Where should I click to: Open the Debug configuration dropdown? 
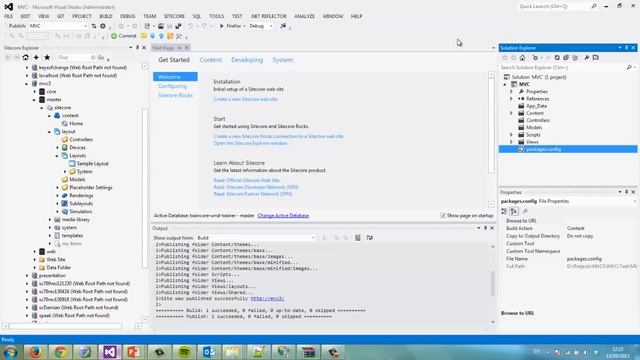coord(260,26)
